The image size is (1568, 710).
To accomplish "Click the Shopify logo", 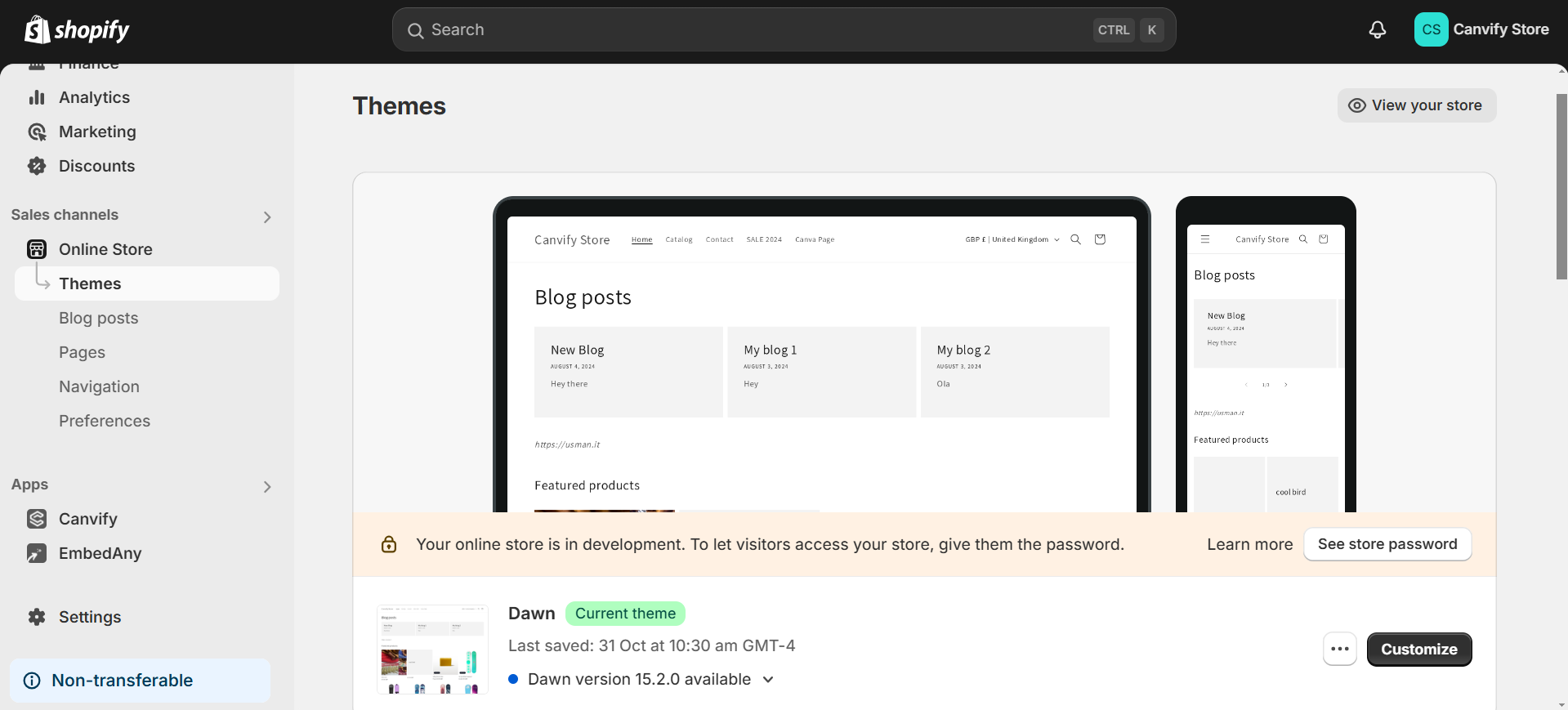I will (77, 29).
